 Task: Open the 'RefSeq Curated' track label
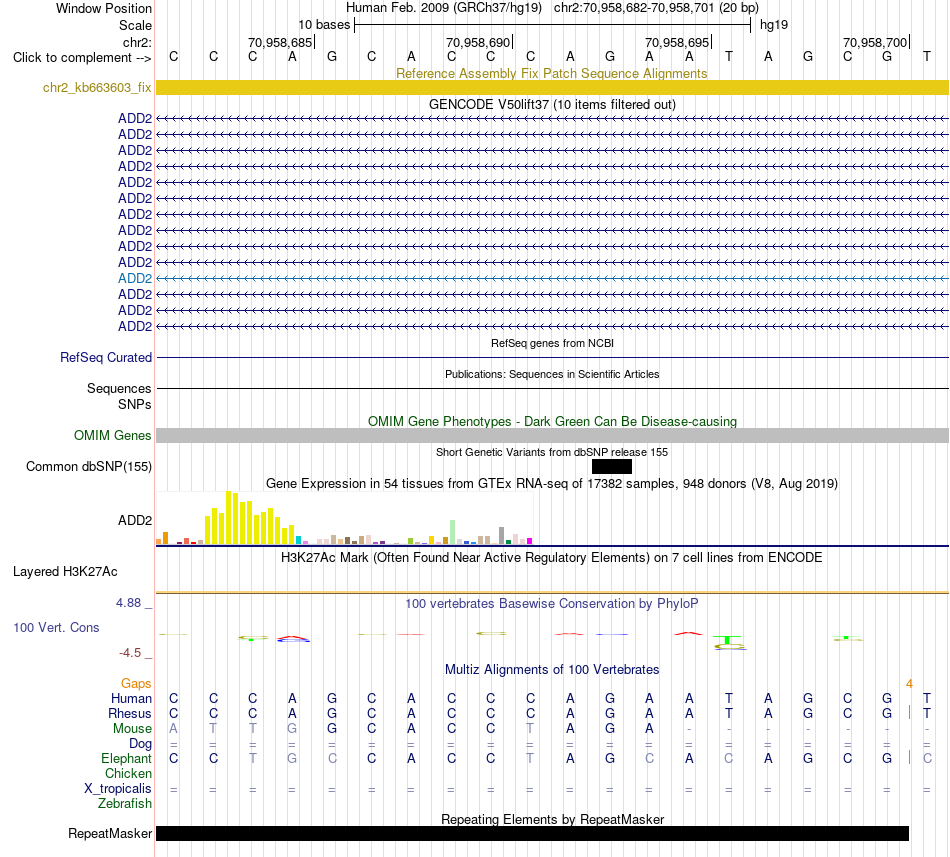105,357
